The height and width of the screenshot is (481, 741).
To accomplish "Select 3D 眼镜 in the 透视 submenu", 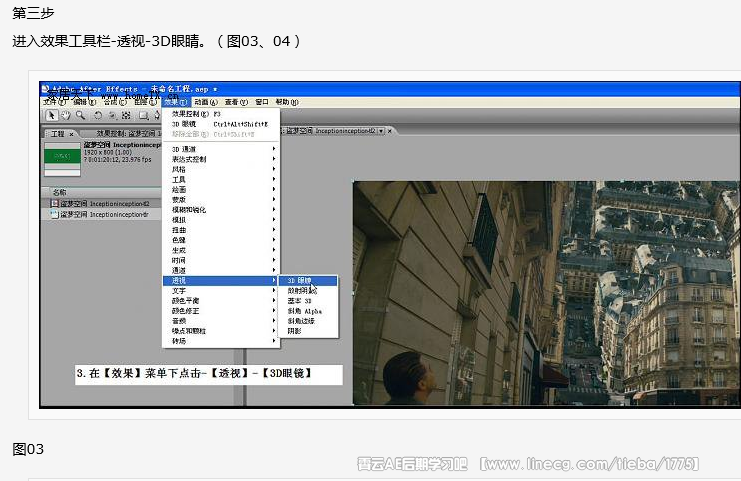I will pos(308,281).
